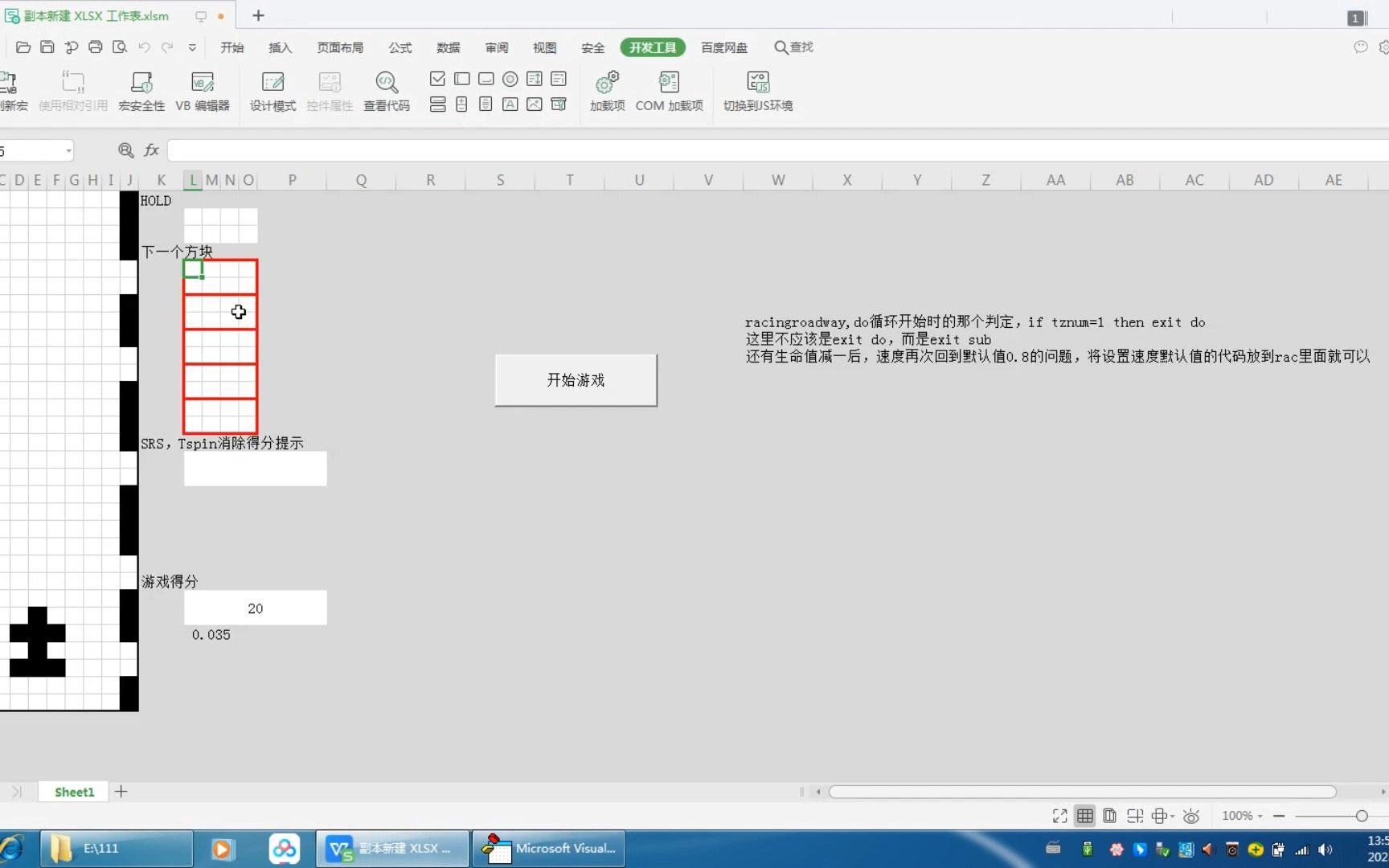
Task: Select the 开发工具 tab
Action: [653, 47]
